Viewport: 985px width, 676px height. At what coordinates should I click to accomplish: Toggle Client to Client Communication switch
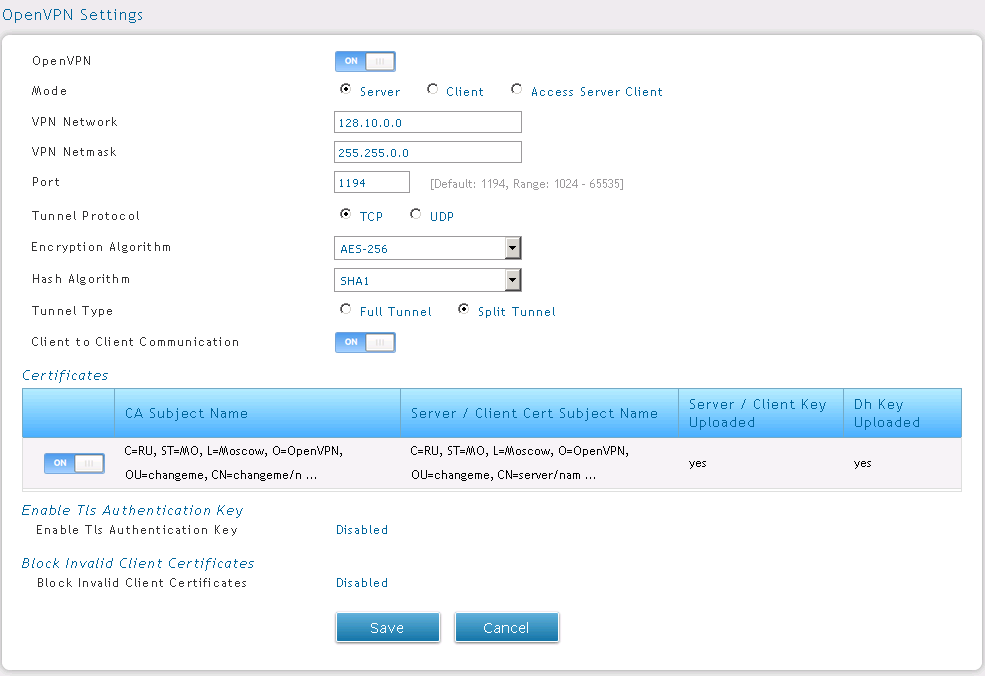(x=365, y=342)
